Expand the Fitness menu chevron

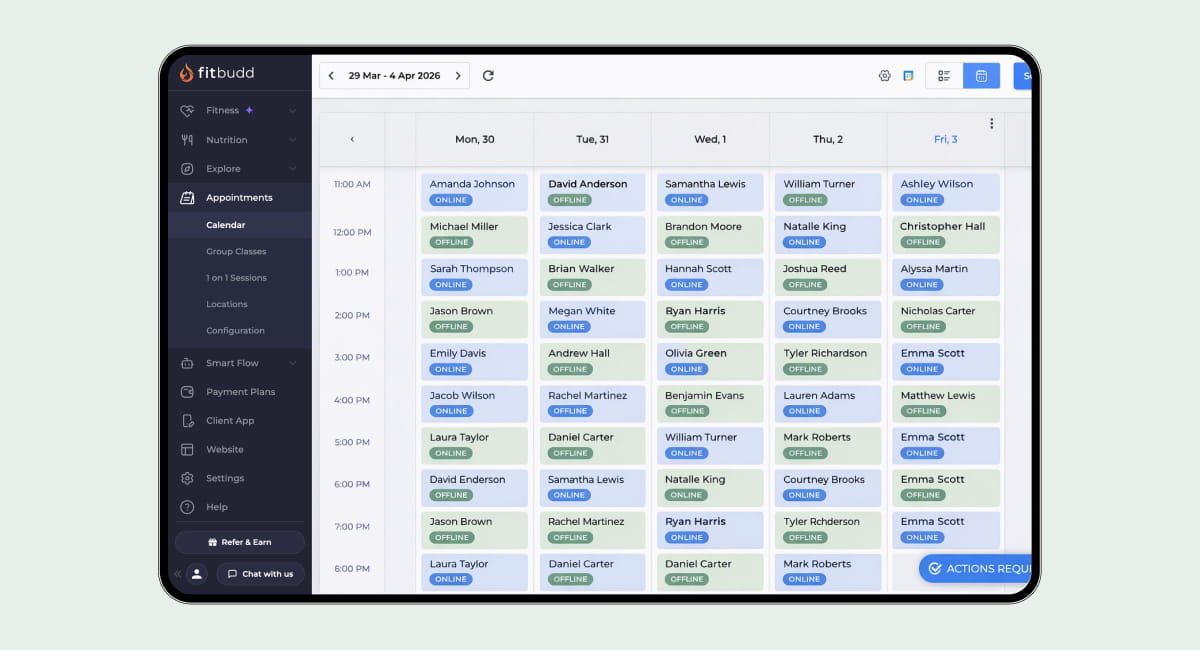click(292, 111)
